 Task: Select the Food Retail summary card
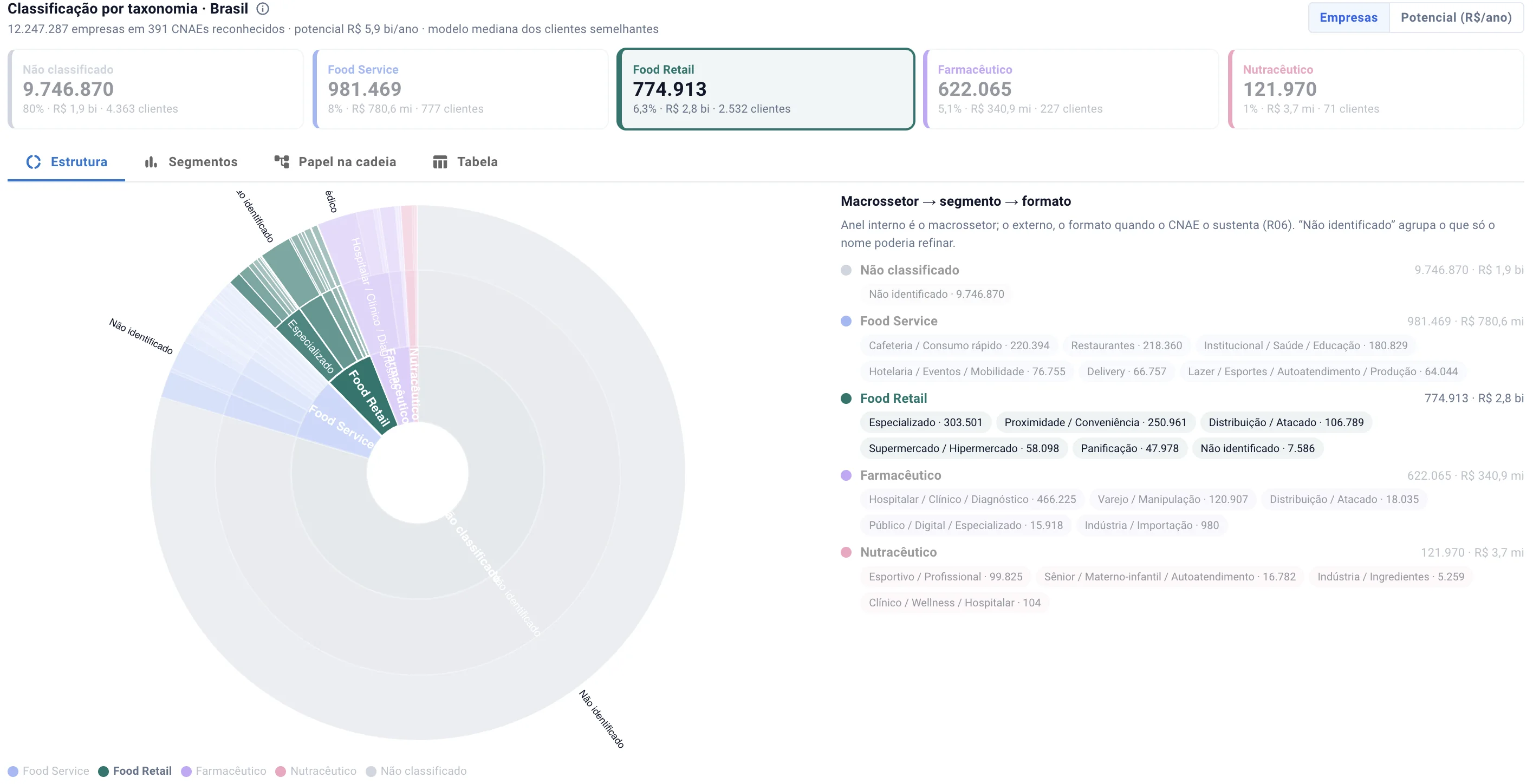[766, 89]
